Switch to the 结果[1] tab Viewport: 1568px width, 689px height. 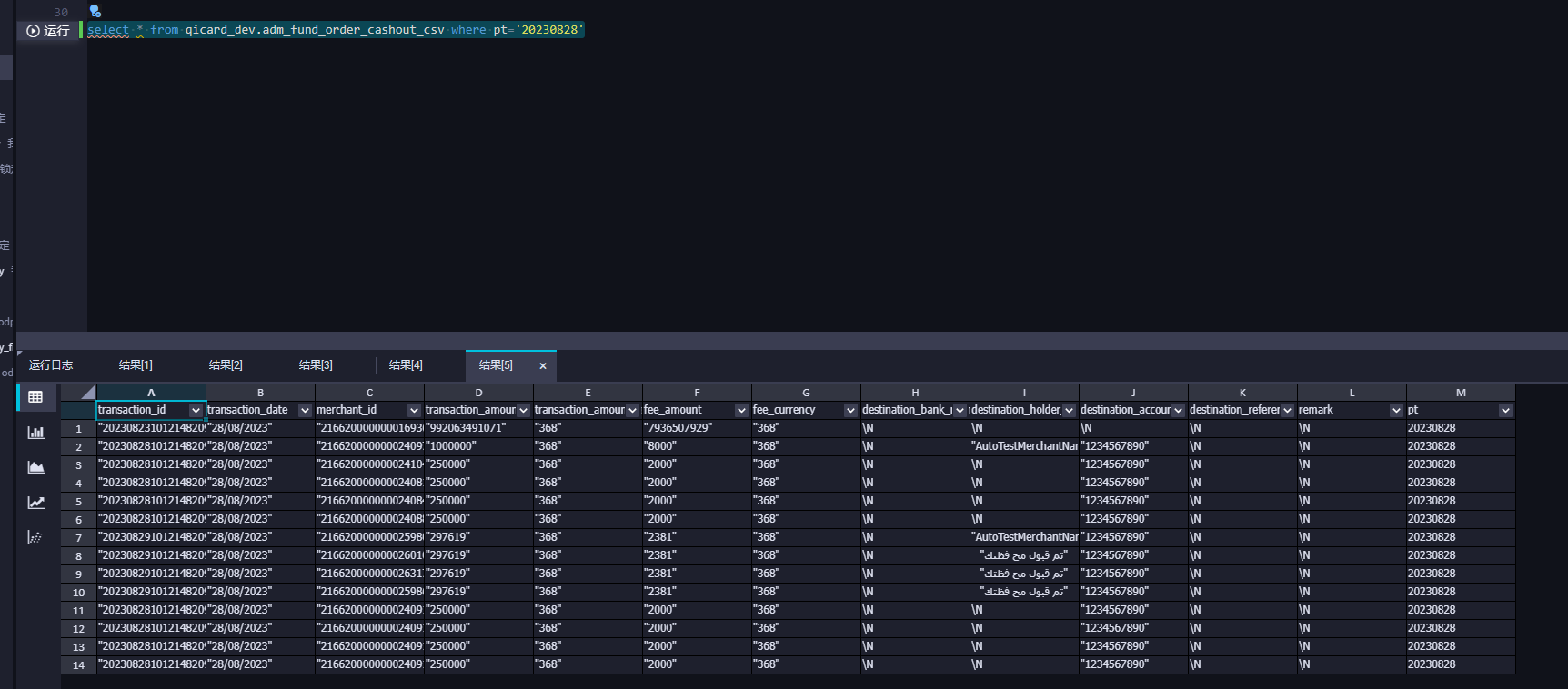pos(136,365)
